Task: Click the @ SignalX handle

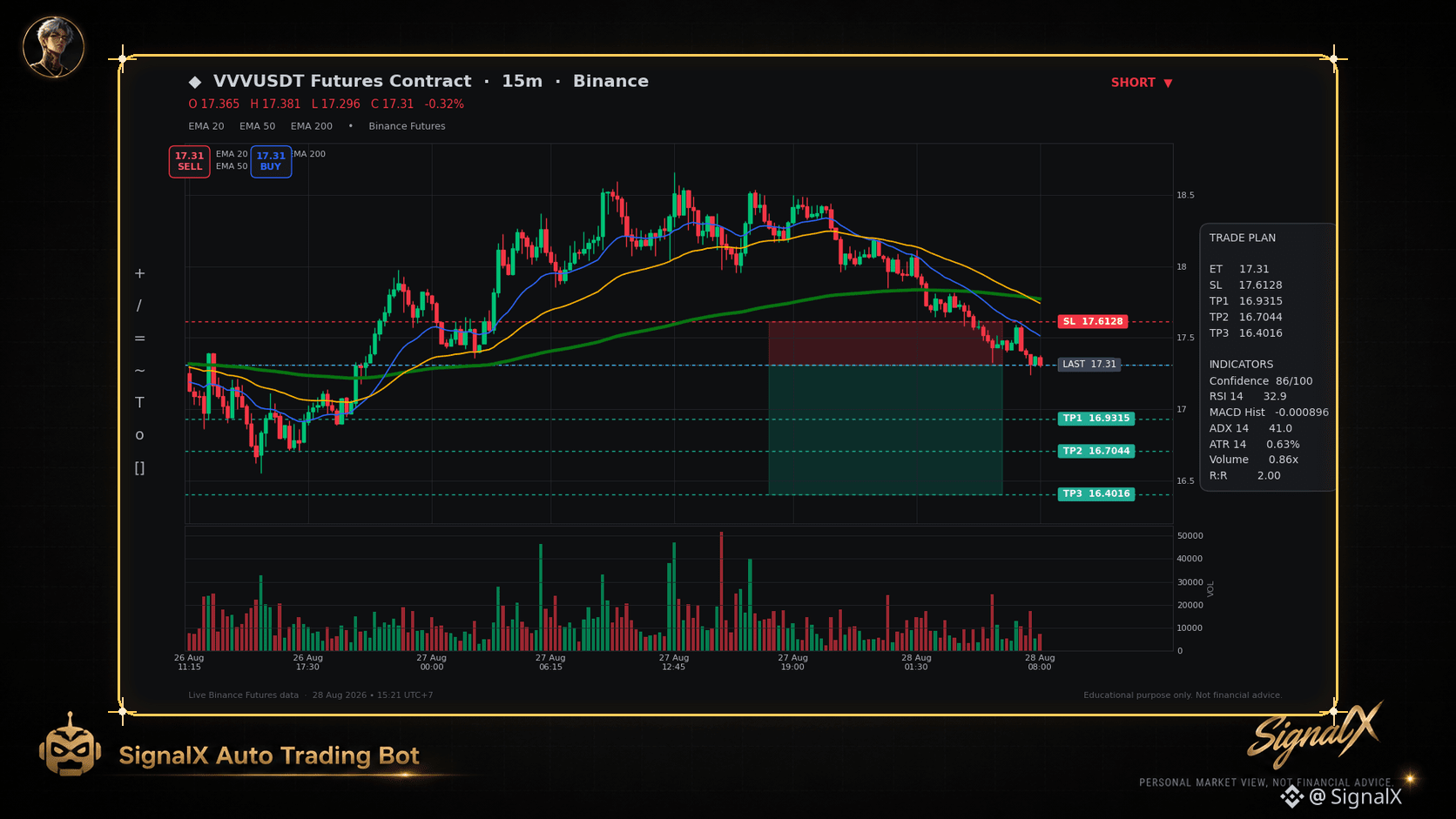Action: pyautogui.click(x=1356, y=797)
